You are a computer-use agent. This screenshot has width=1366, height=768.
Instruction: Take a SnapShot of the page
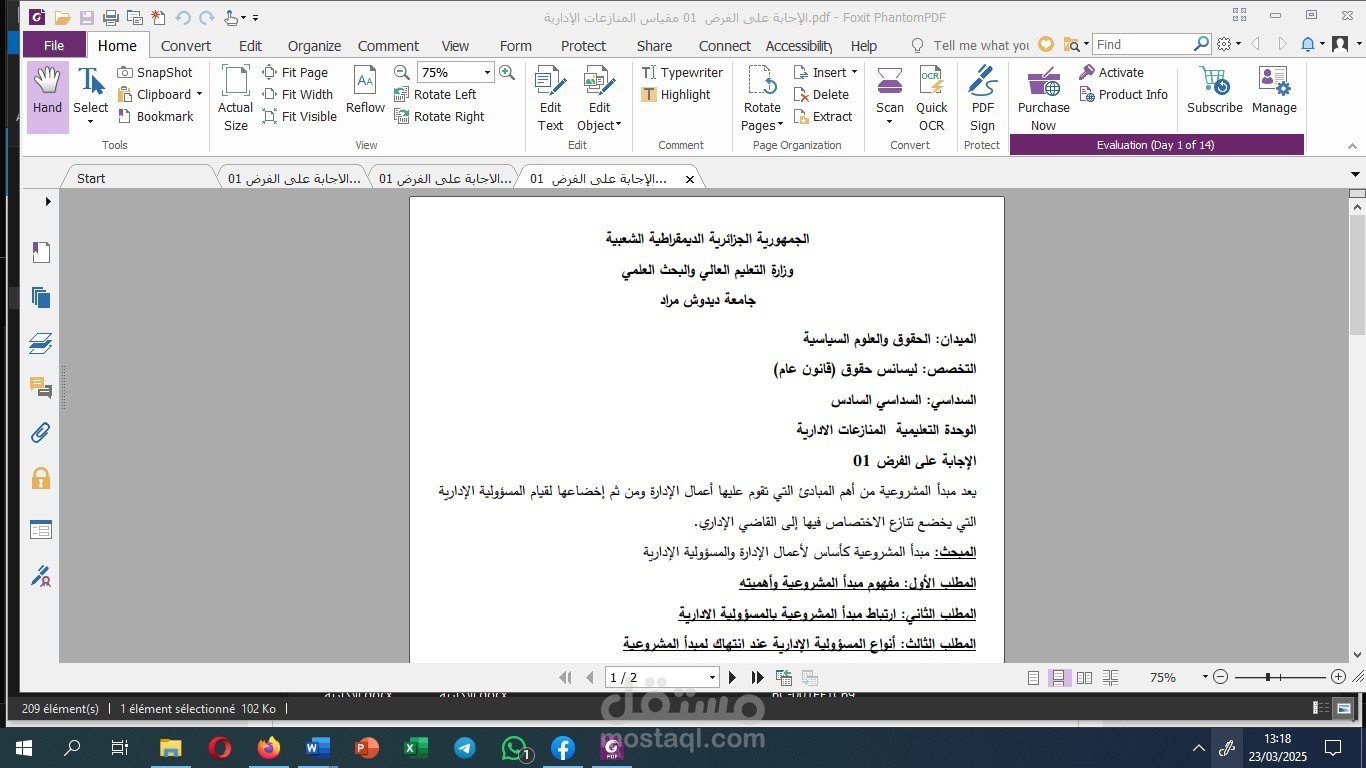tap(155, 72)
